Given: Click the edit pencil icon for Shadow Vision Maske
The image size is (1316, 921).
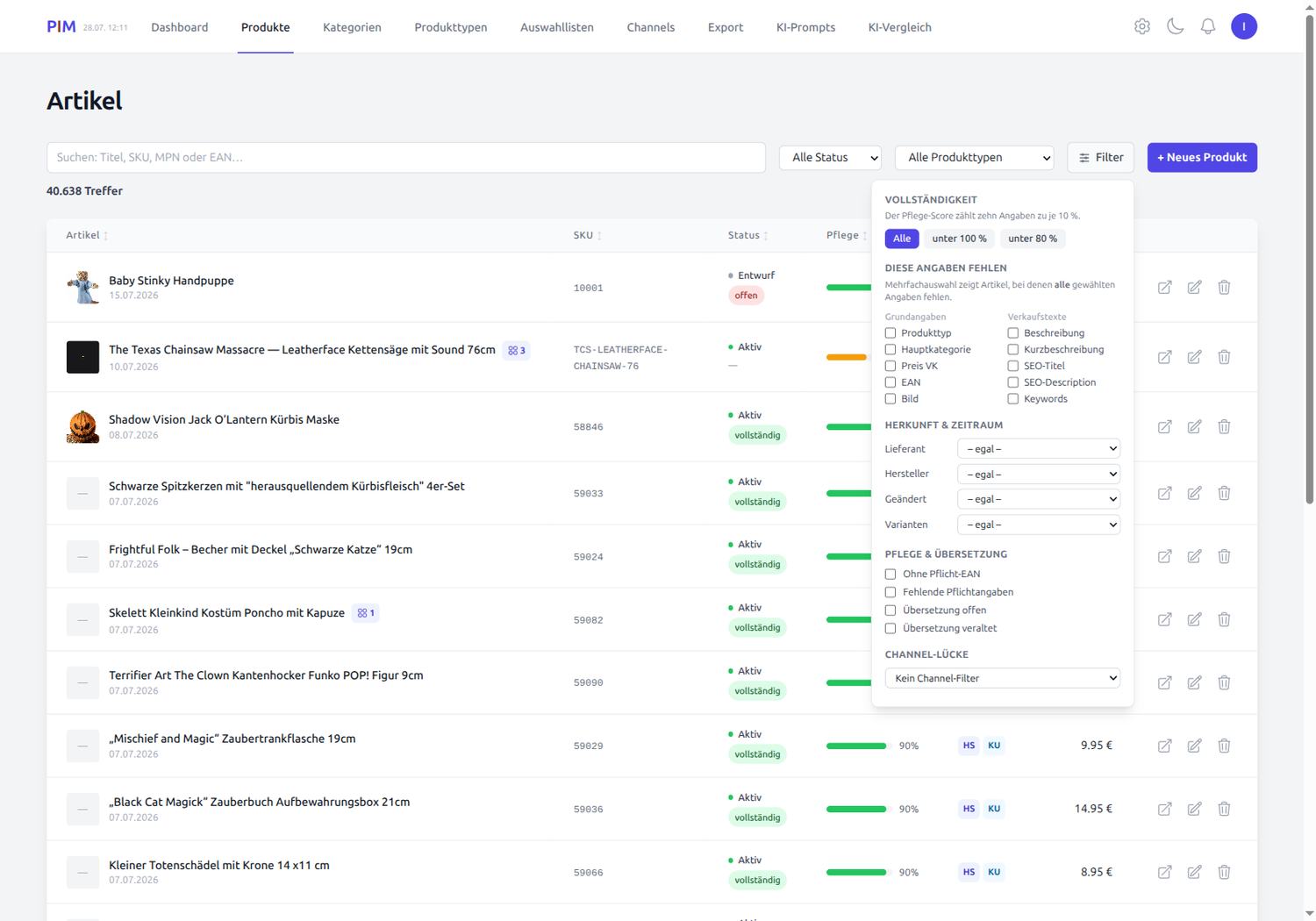Looking at the screenshot, I should 1194,426.
